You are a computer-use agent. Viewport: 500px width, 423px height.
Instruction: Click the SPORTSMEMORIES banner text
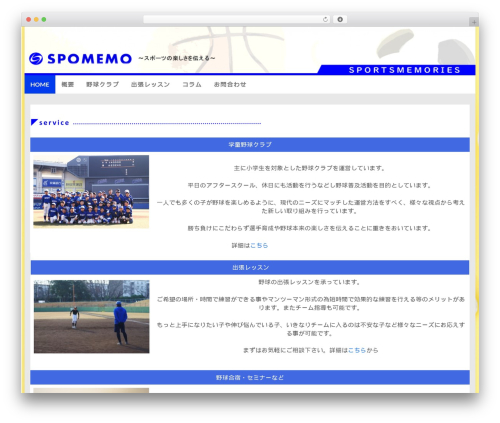click(405, 70)
